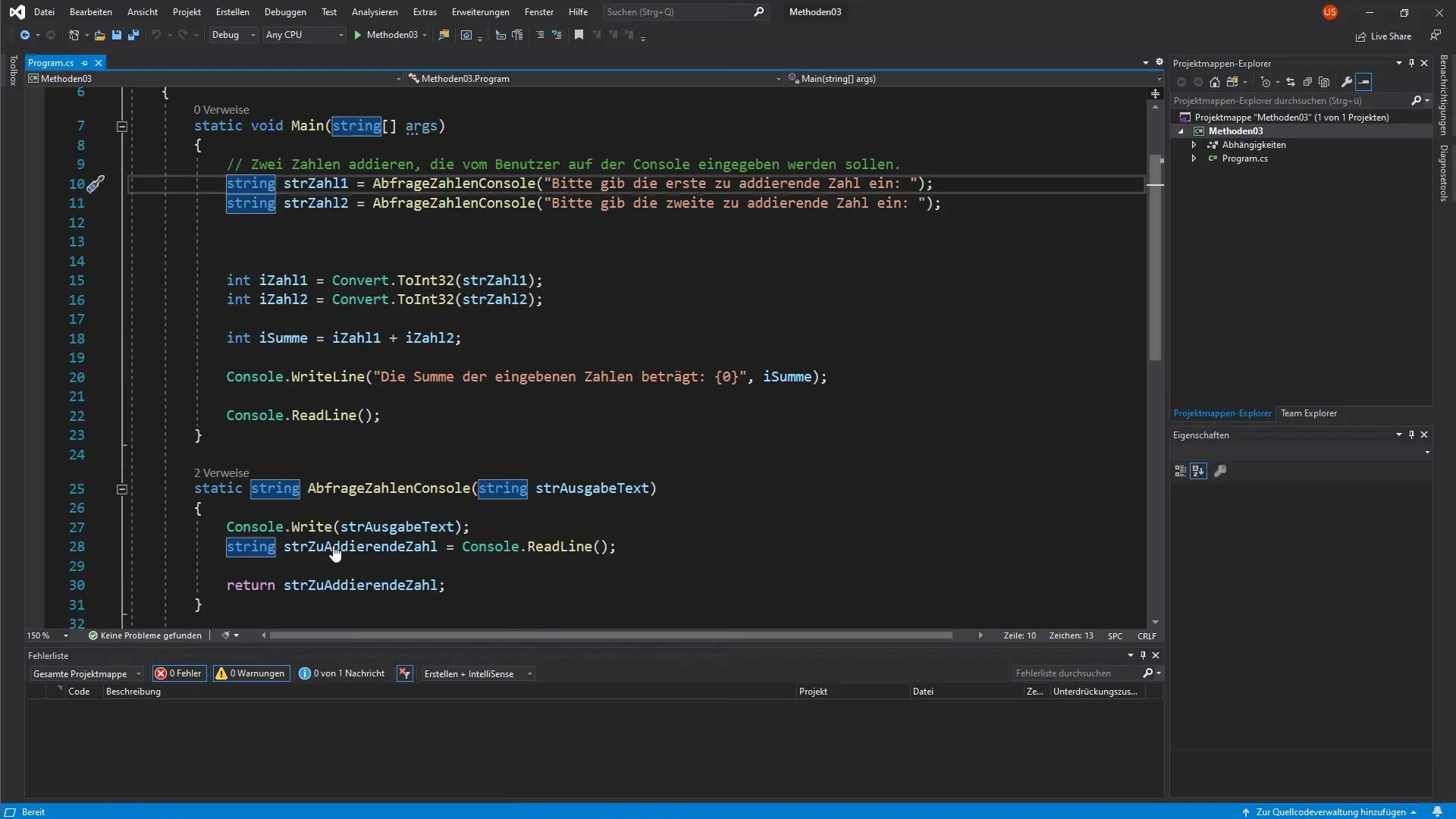This screenshot has height=819, width=1456.
Task: Toggle the 0 Fehler filter button
Action: (x=179, y=673)
